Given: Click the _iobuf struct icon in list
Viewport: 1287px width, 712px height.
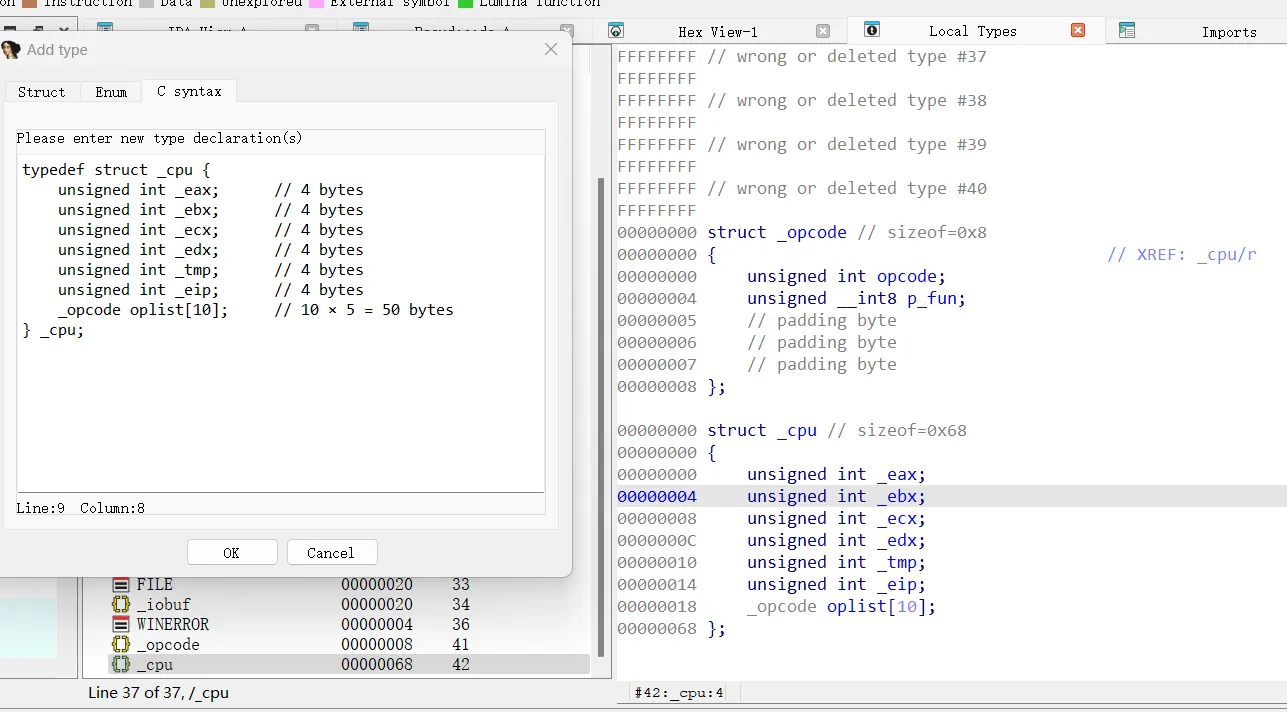Looking at the screenshot, I should click(x=121, y=605).
